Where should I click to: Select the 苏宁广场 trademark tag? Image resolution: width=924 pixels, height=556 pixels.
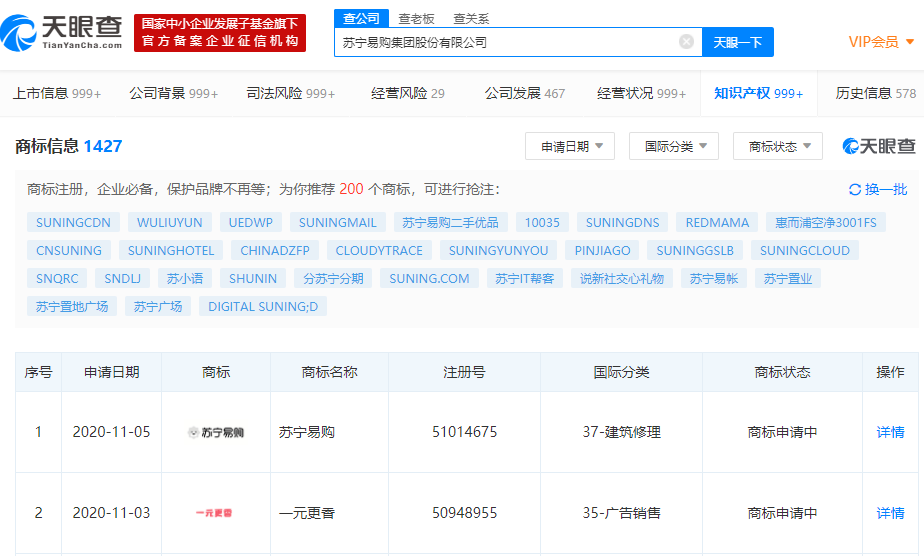pyautogui.click(x=158, y=306)
